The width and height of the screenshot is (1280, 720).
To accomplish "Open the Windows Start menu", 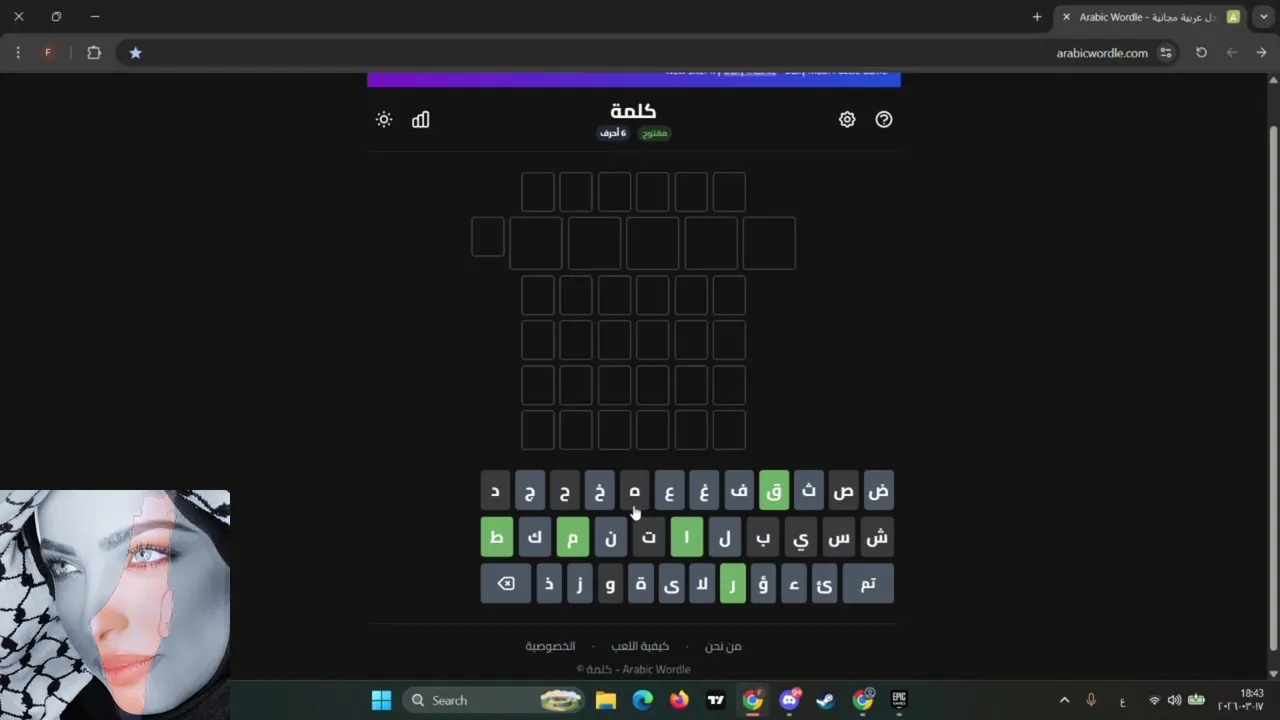I will point(381,700).
